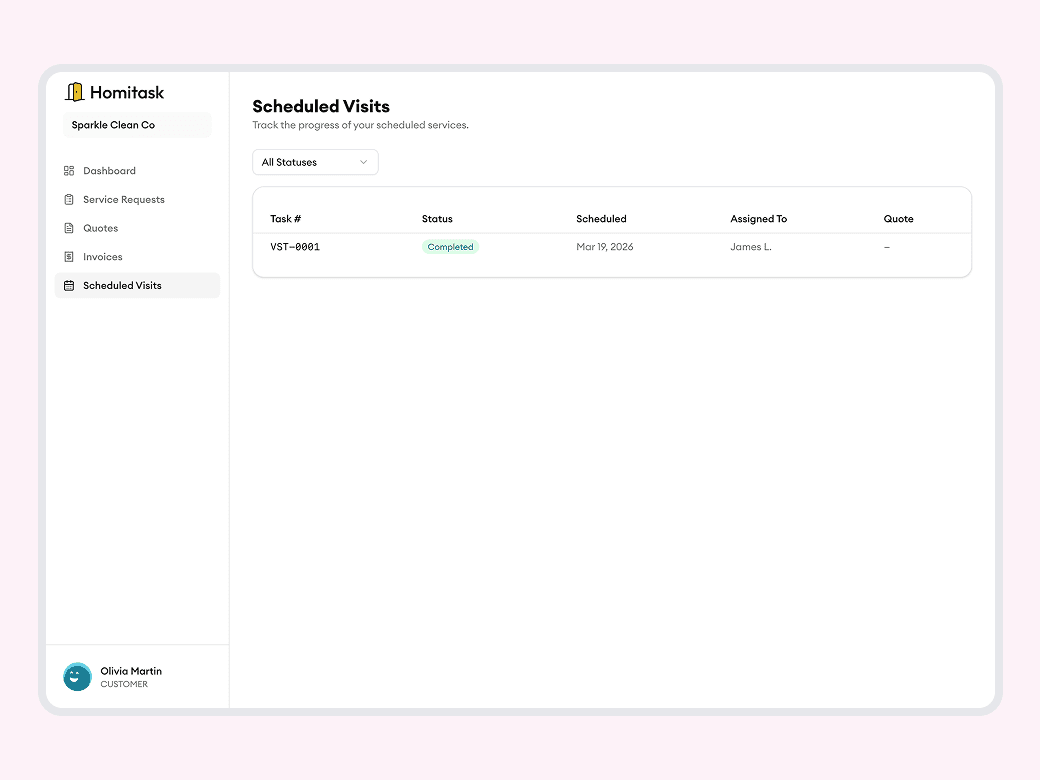Select the Quotes document icon

click(69, 228)
